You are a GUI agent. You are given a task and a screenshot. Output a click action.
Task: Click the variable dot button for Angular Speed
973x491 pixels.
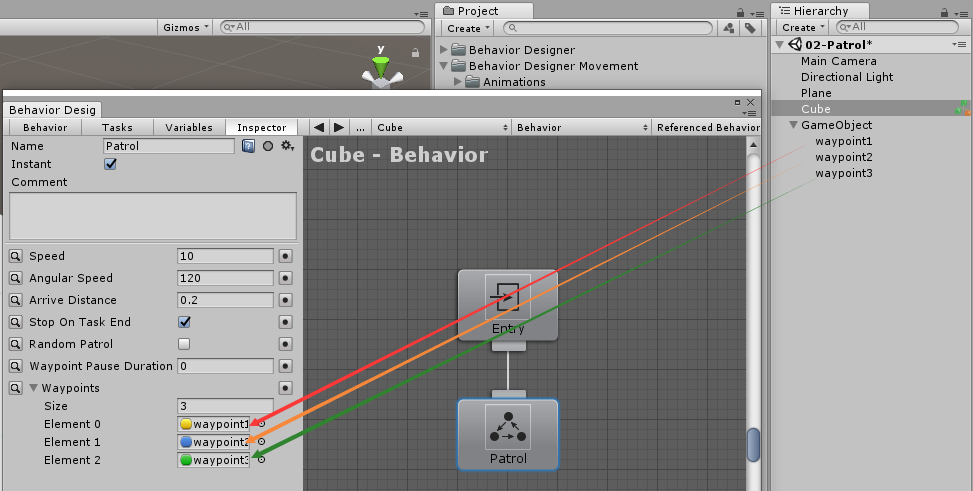point(285,278)
